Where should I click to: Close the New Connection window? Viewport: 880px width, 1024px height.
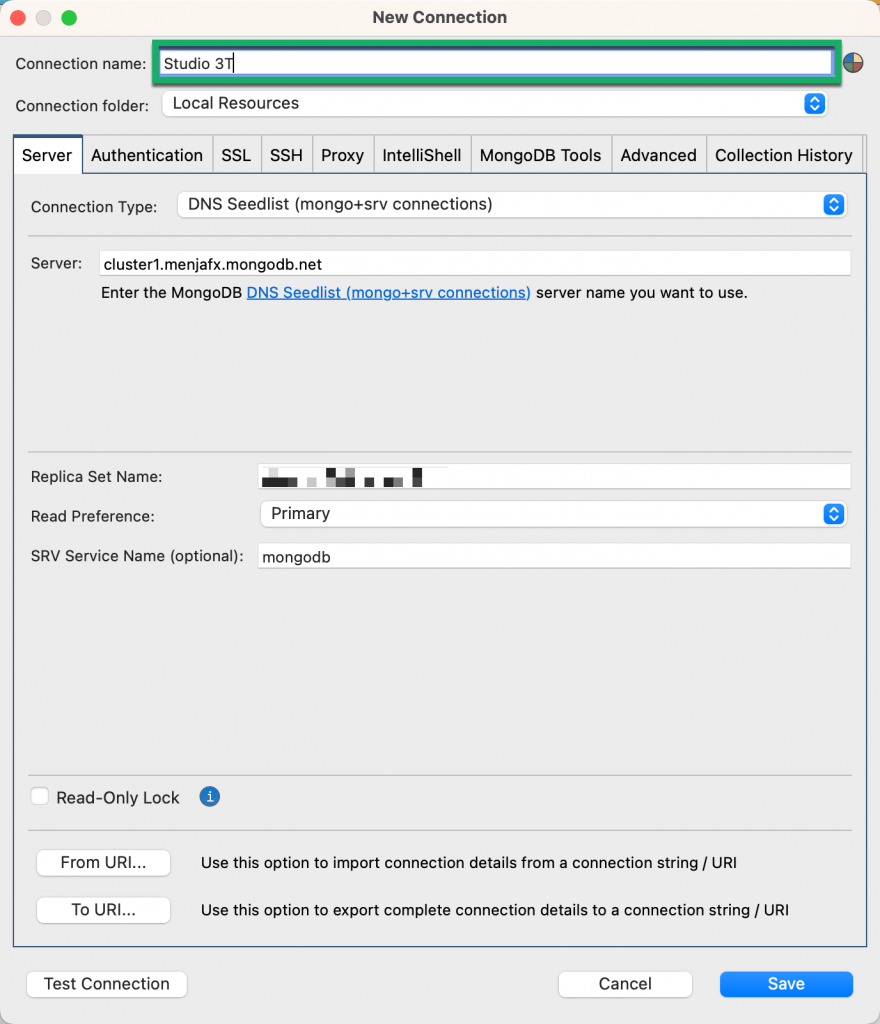click(x=18, y=18)
